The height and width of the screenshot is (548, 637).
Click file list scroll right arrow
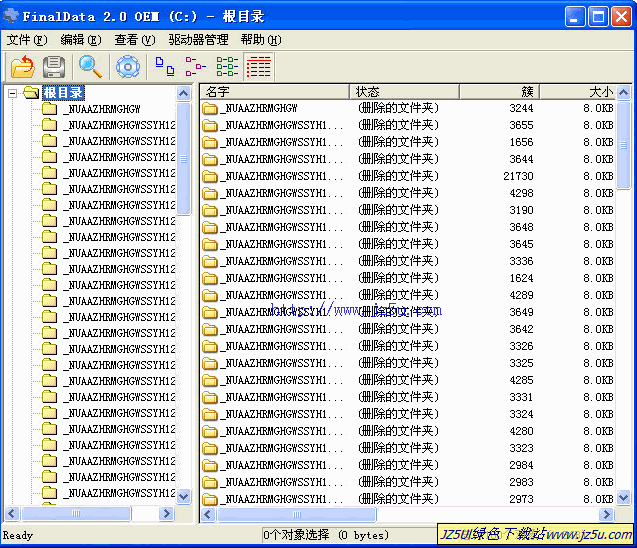(x=606, y=514)
